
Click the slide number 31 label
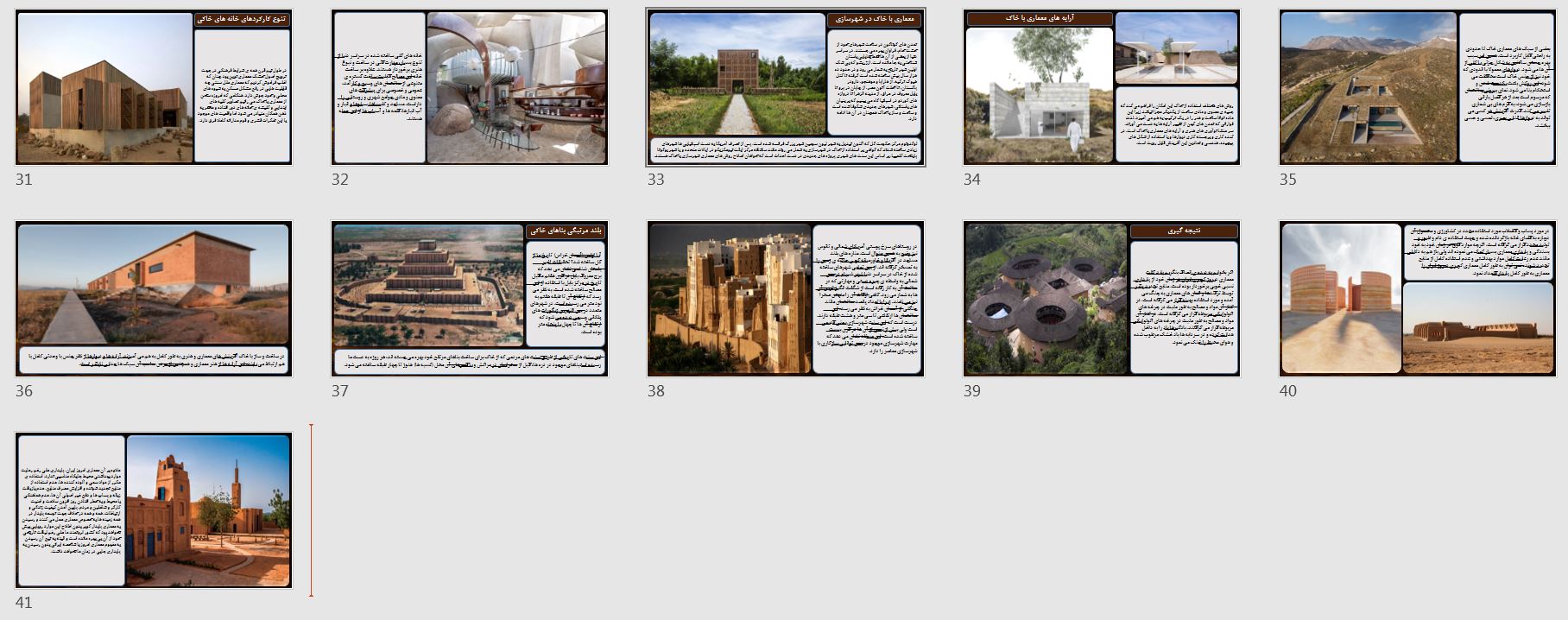[x=24, y=180]
